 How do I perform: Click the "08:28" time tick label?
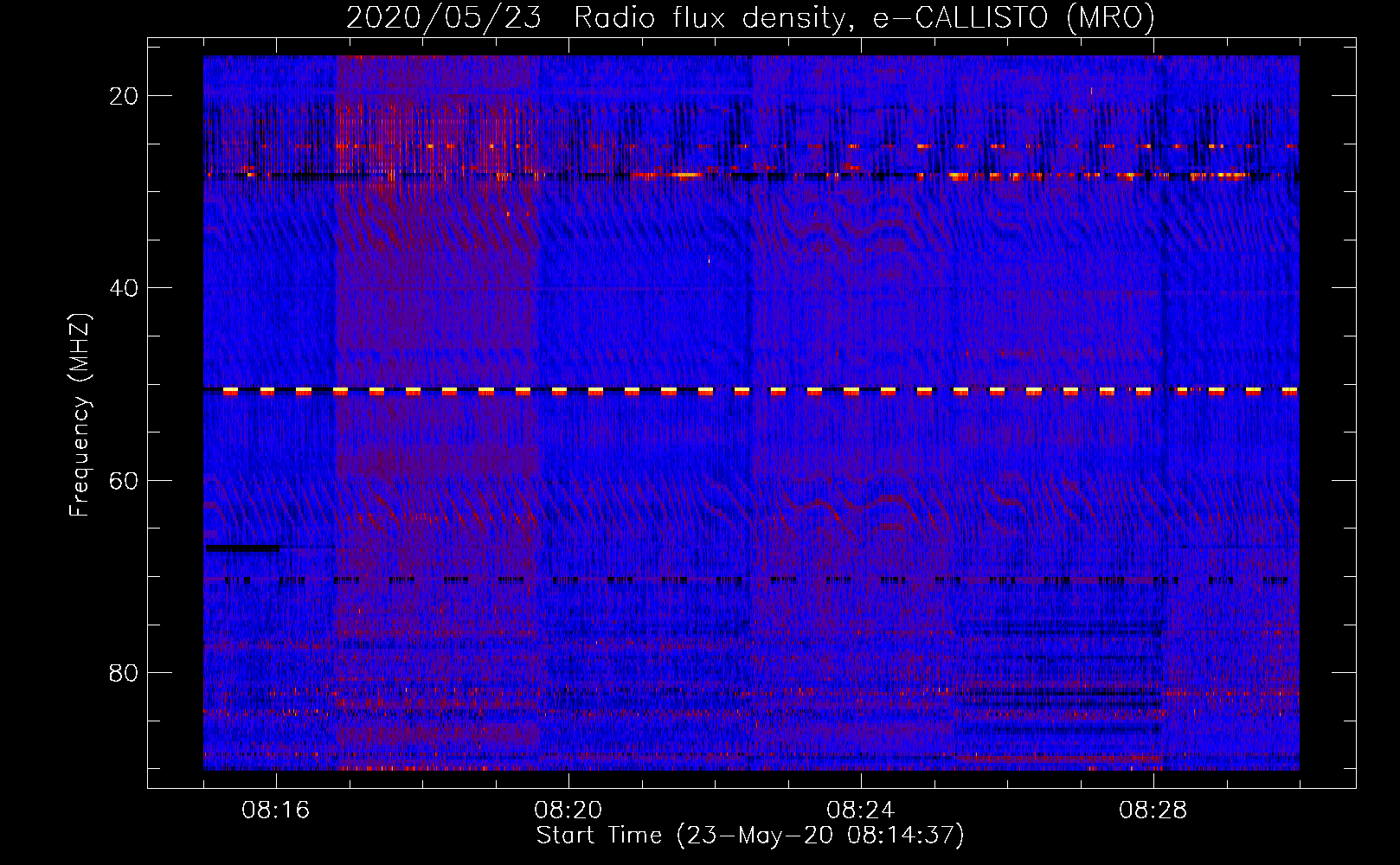click(1153, 811)
